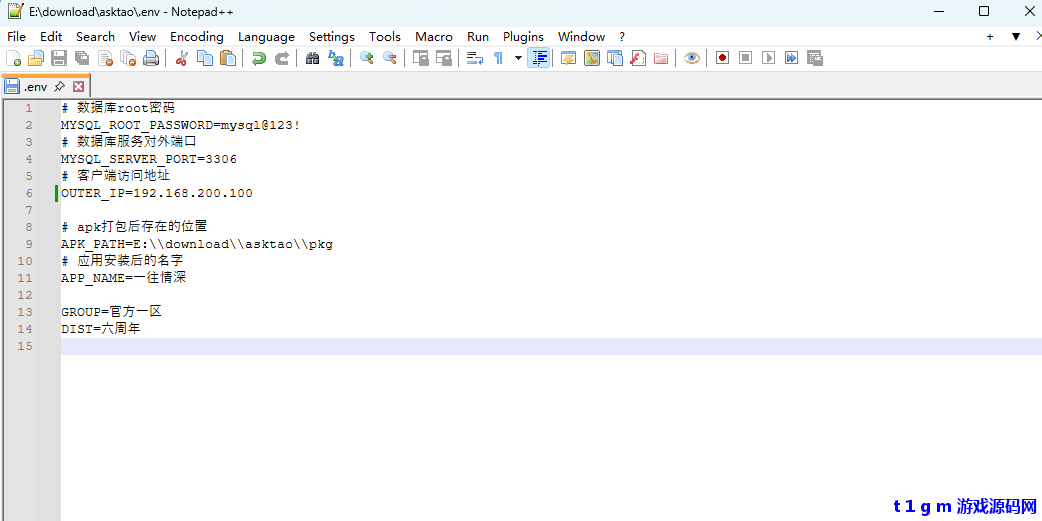The width and height of the screenshot is (1042, 521).
Task: Click the Print toolbar icon
Action: pos(151,59)
